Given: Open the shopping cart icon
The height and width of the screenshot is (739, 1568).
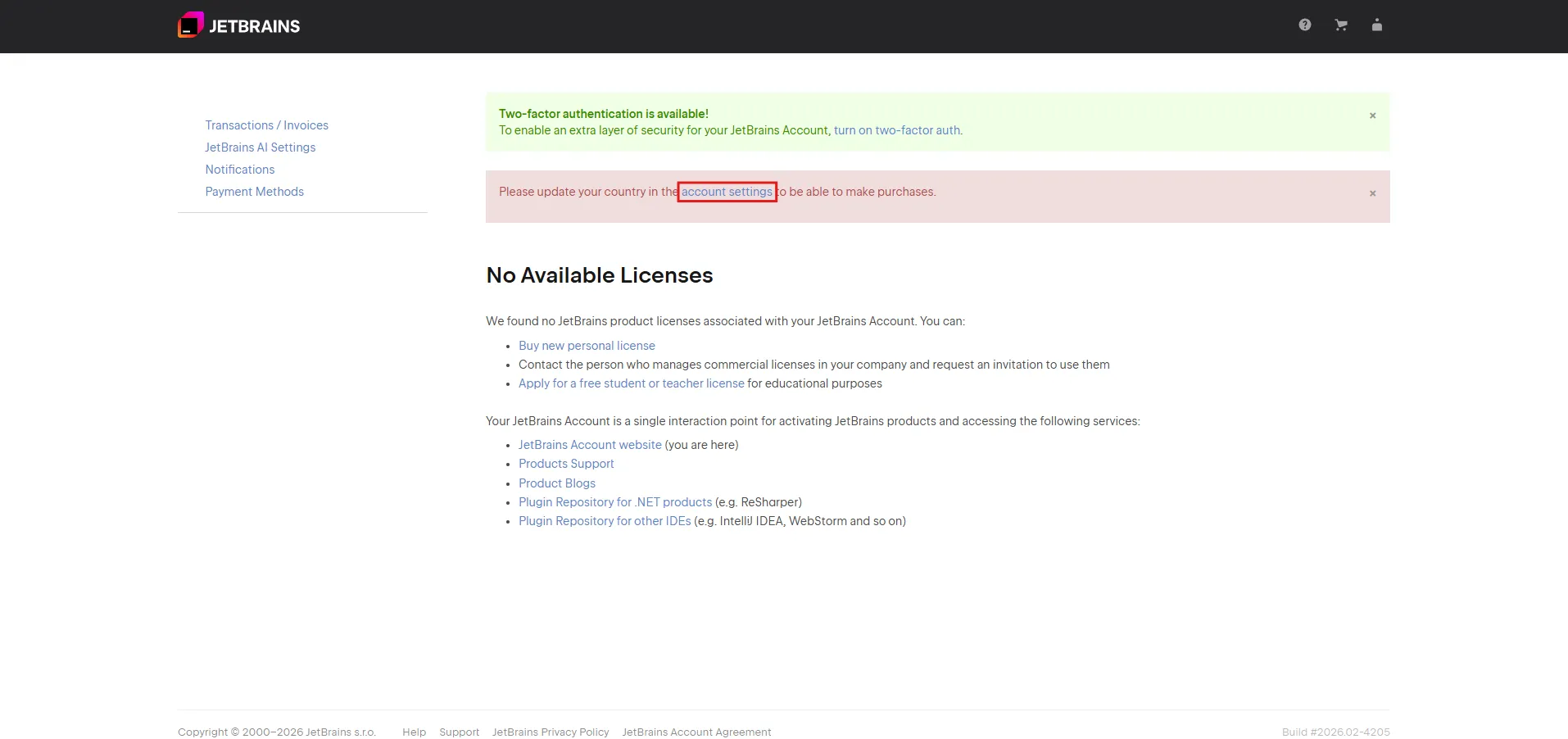Looking at the screenshot, I should [1341, 25].
